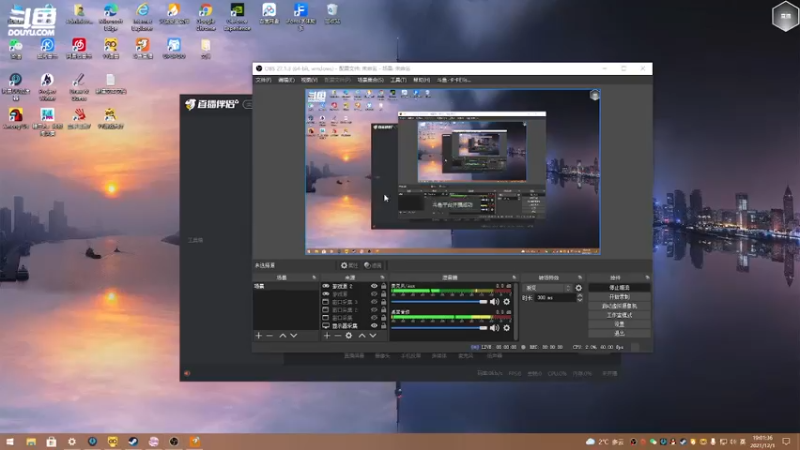Image resolution: width=800 pixels, height=450 pixels.
Task: Open source properties gear in Sources panel
Action: [x=349, y=336]
